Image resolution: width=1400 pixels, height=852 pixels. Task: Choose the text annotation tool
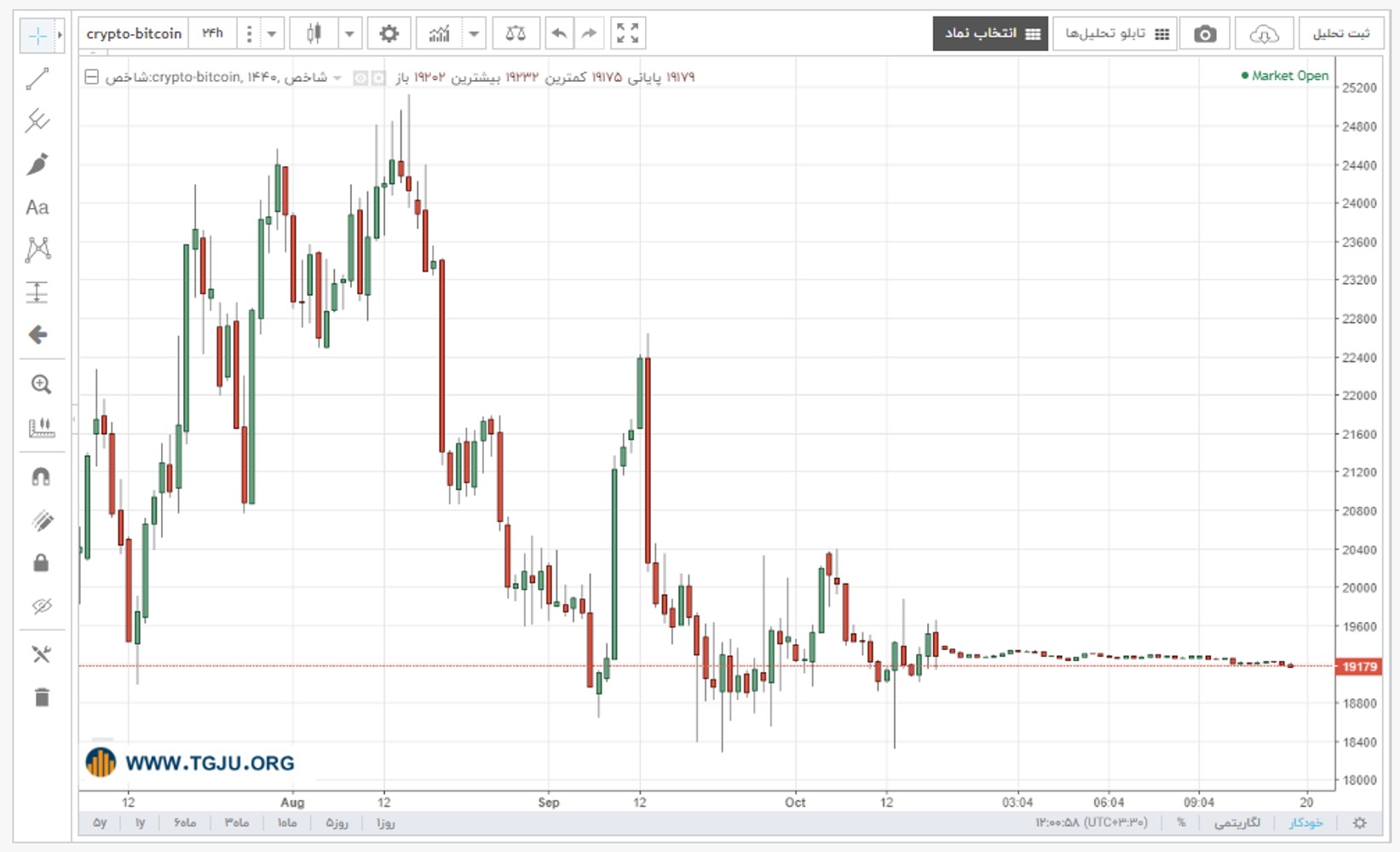[x=37, y=207]
